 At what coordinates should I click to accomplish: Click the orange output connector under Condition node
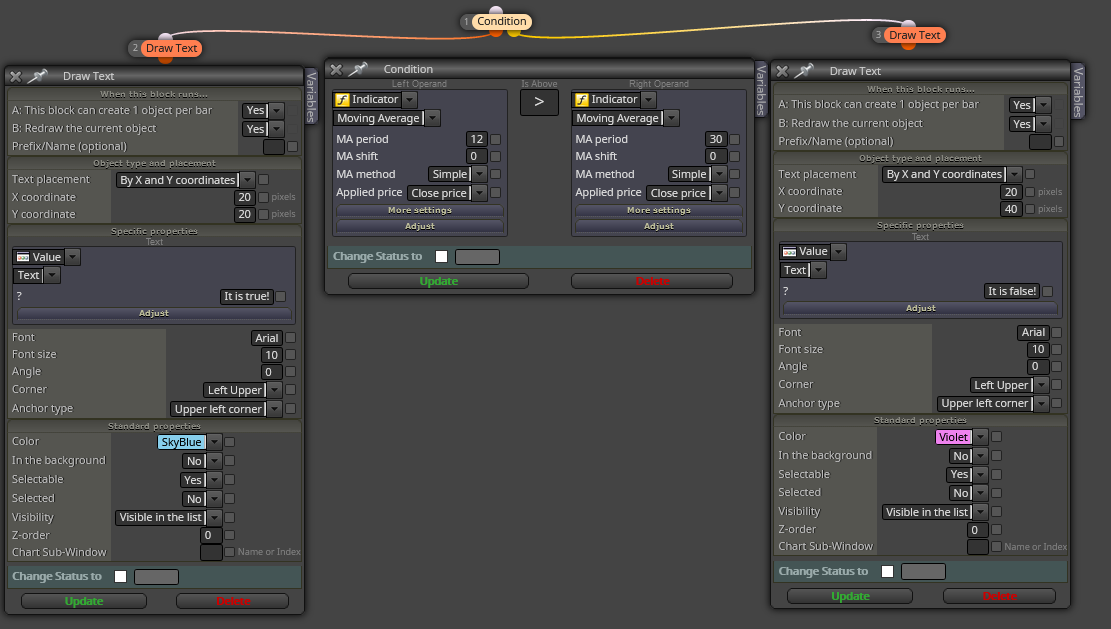pos(496,32)
